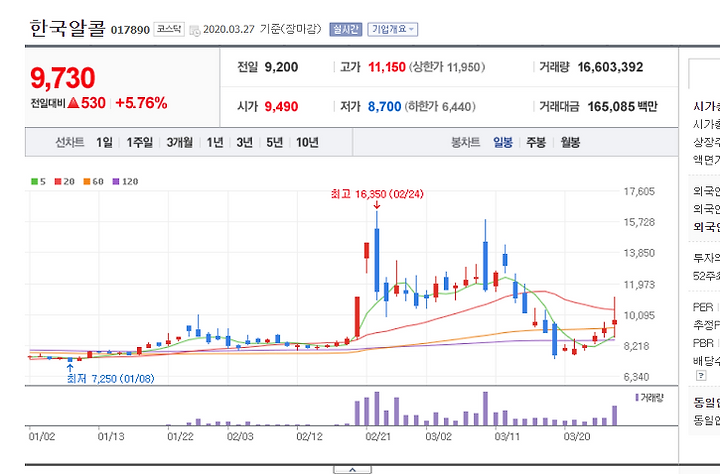Viewport: 720px width, 474px height.
Task: Switch to 일봉 daily candle chart
Action: click(503, 143)
